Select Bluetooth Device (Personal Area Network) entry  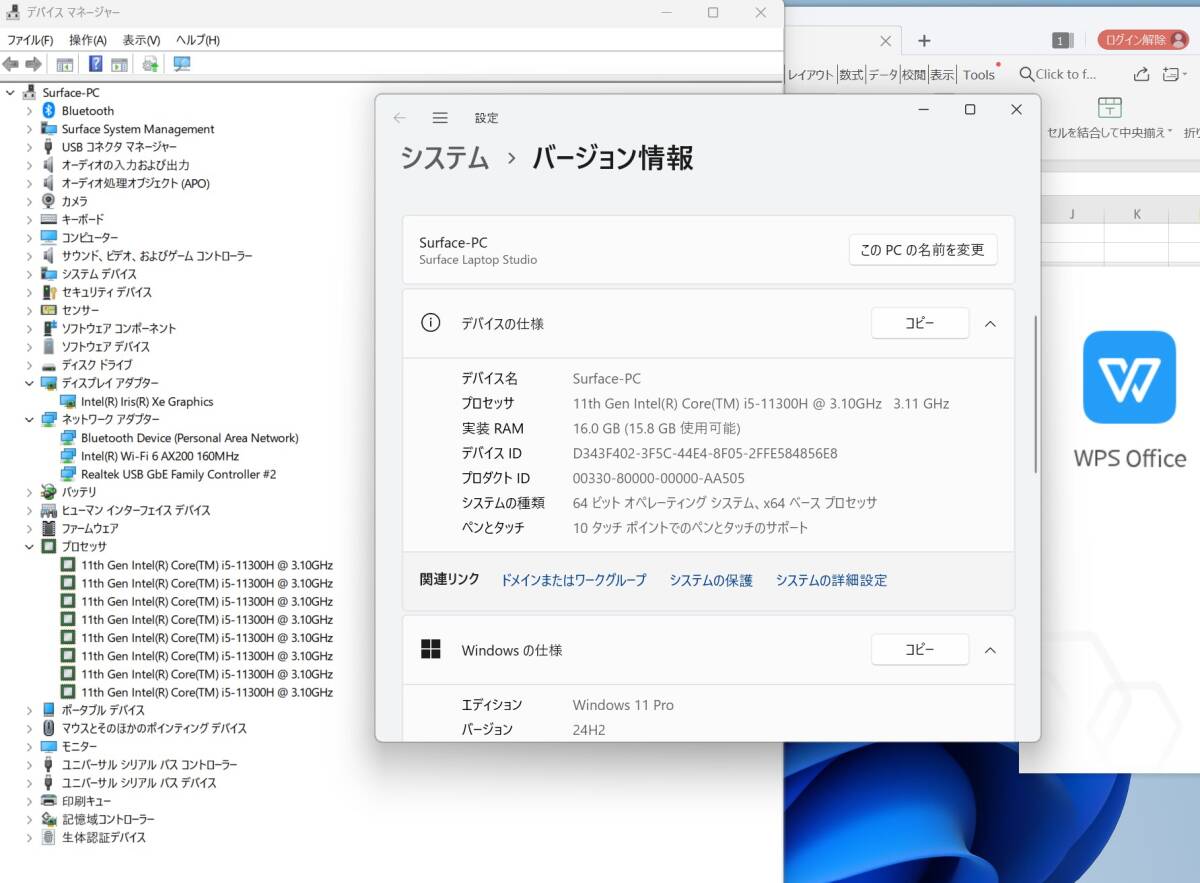click(190, 438)
